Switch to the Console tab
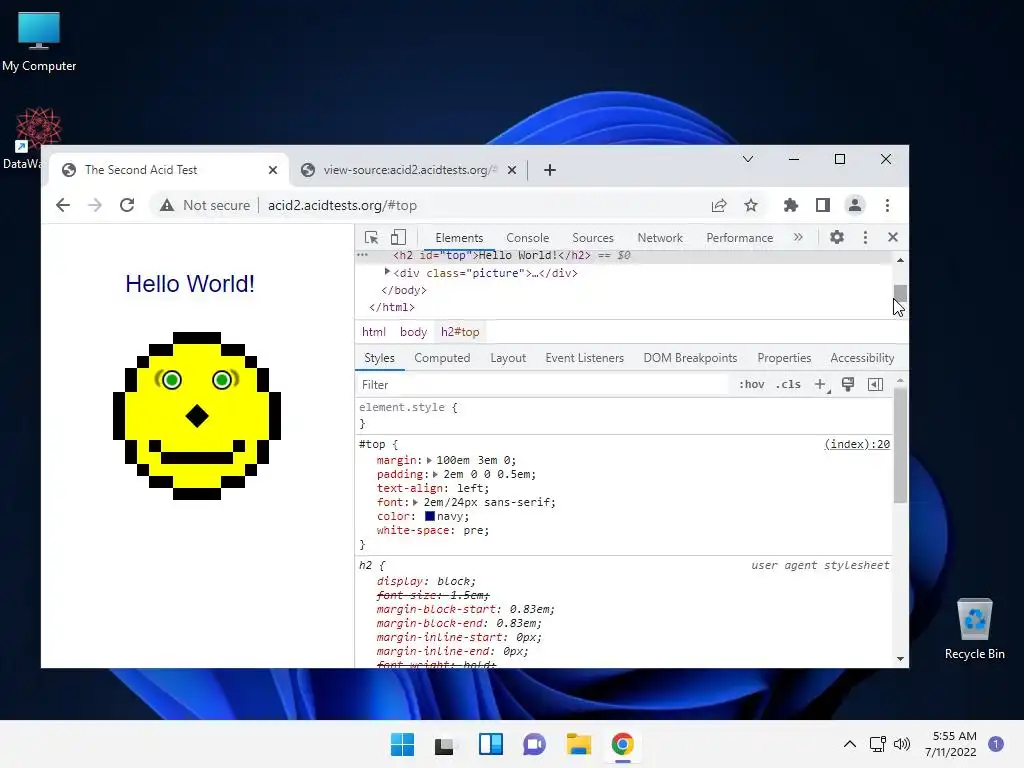Screen dimensions: 1024x768 pos(527,238)
